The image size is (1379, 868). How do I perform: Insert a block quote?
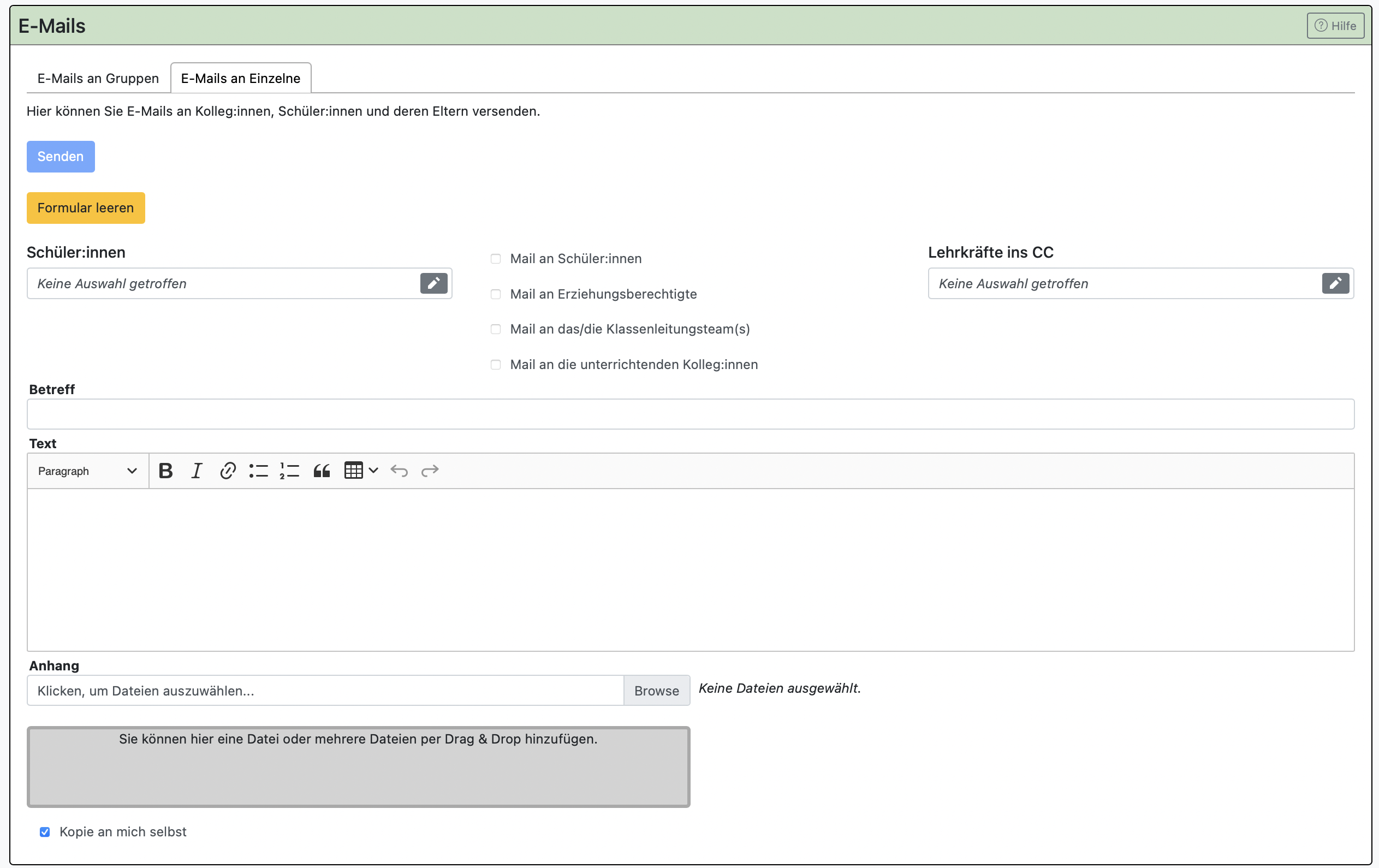pyautogui.click(x=321, y=471)
